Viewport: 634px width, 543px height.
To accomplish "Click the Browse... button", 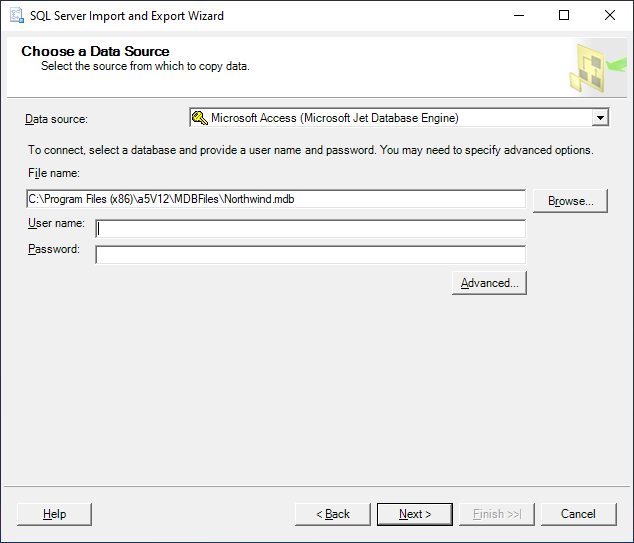I will pyautogui.click(x=570, y=201).
